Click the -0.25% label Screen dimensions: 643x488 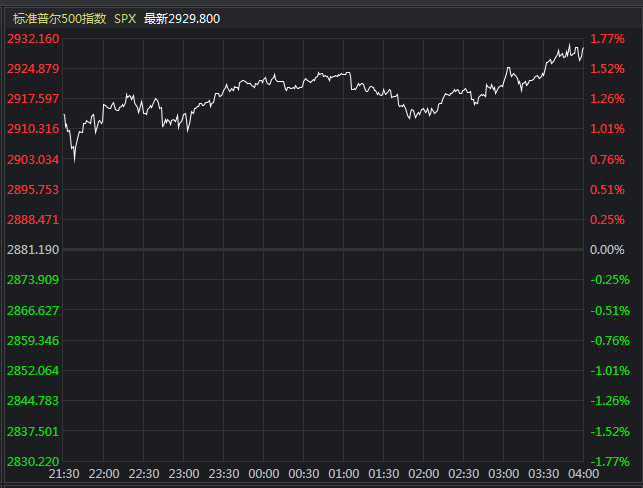click(610, 280)
